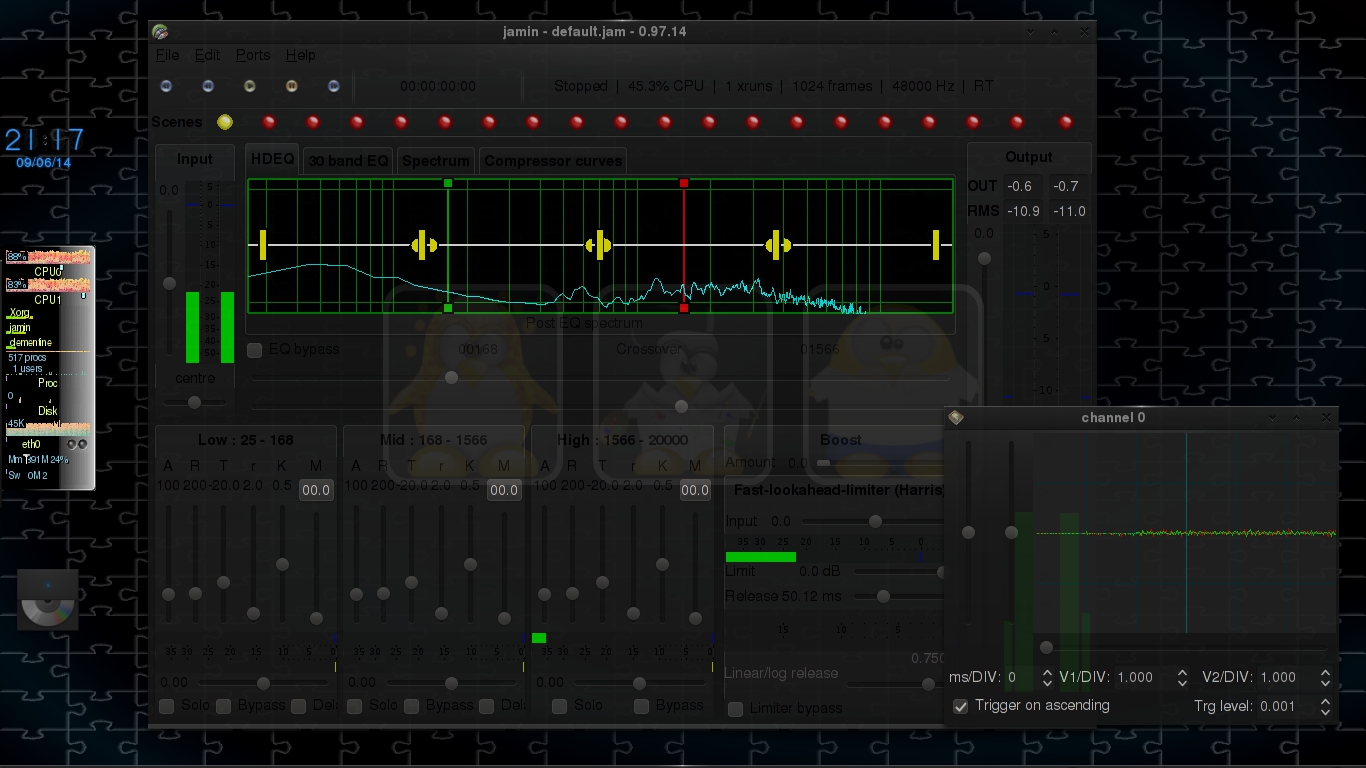Click Low band K ratio slider knob
This screenshot has width=1366, height=768.
[x=282, y=564]
